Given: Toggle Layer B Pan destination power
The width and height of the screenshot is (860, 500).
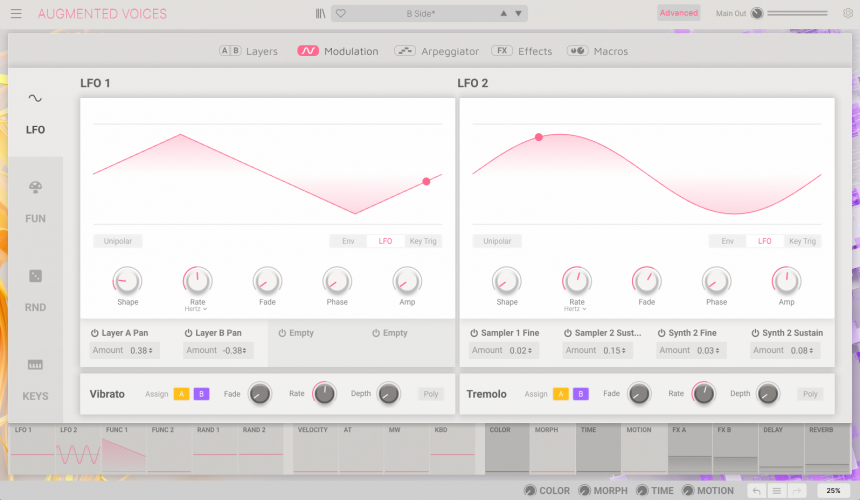Looking at the screenshot, I should [x=188, y=333].
